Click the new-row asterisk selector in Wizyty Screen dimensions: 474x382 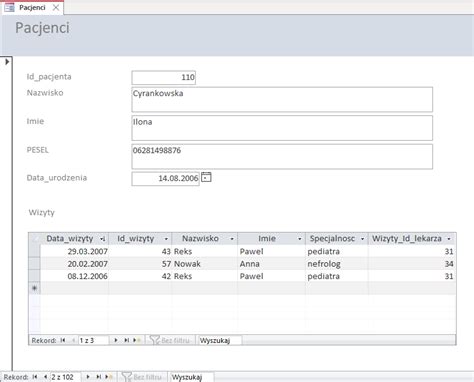pos(35,288)
